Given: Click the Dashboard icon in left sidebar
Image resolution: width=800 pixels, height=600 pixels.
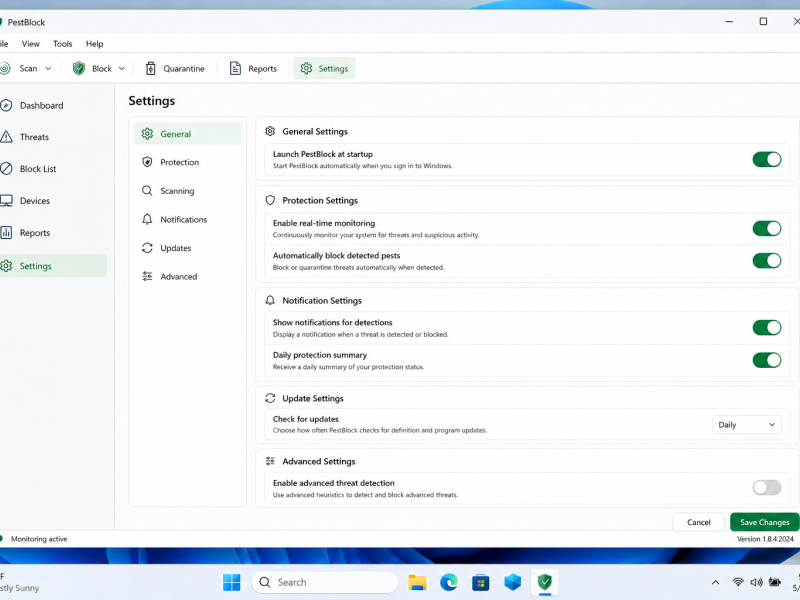Looking at the screenshot, I should click(6, 106).
